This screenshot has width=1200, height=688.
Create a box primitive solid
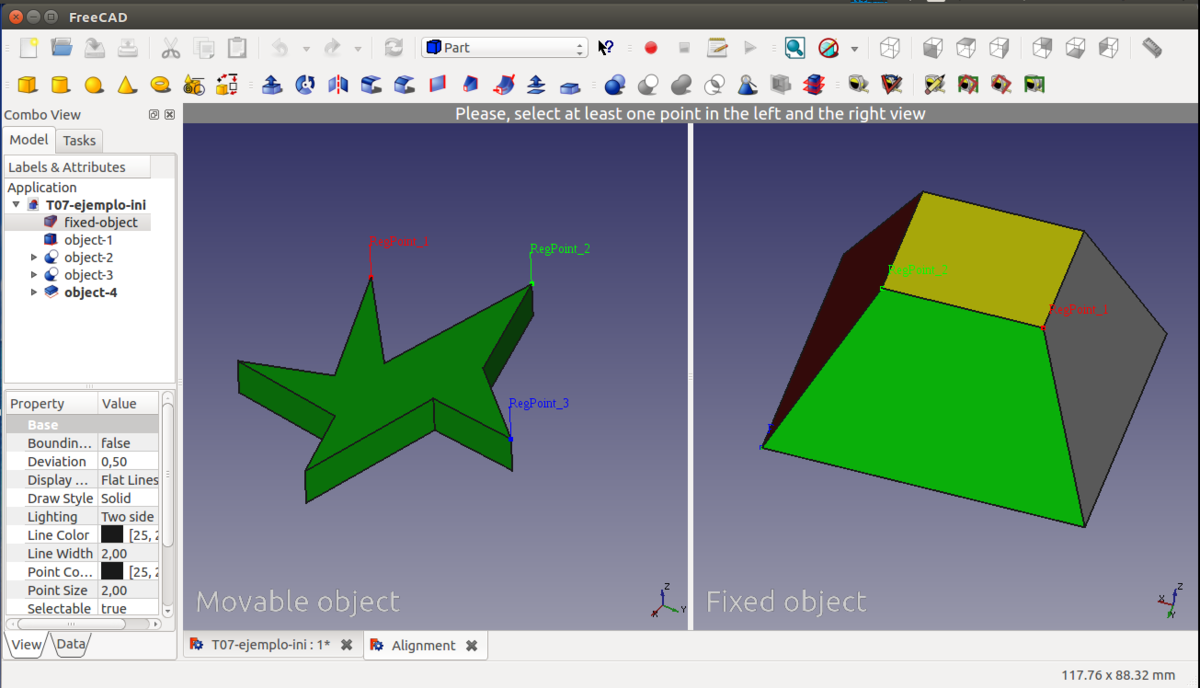click(28, 85)
